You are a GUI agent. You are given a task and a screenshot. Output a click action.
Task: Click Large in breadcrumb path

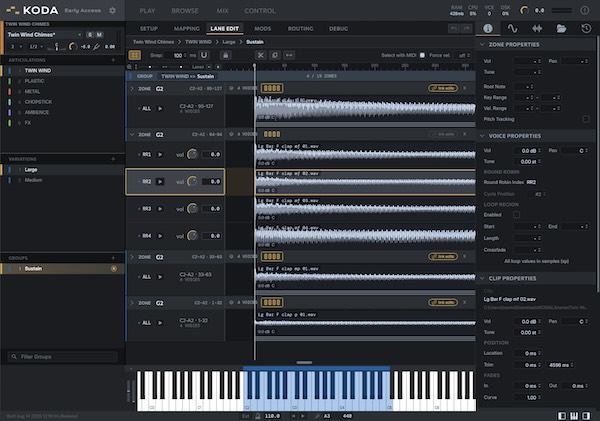coord(229,42)
